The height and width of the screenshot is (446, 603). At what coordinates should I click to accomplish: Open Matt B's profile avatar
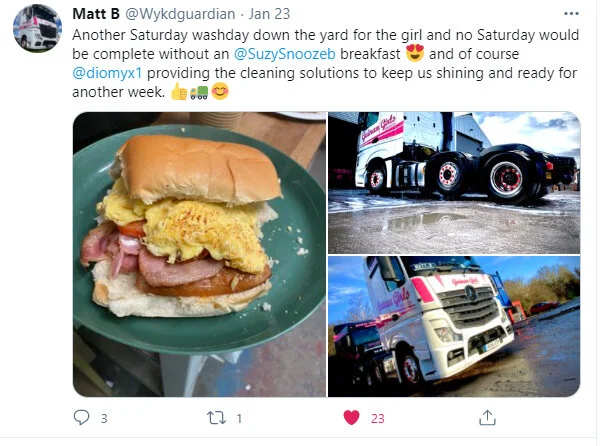37,28
